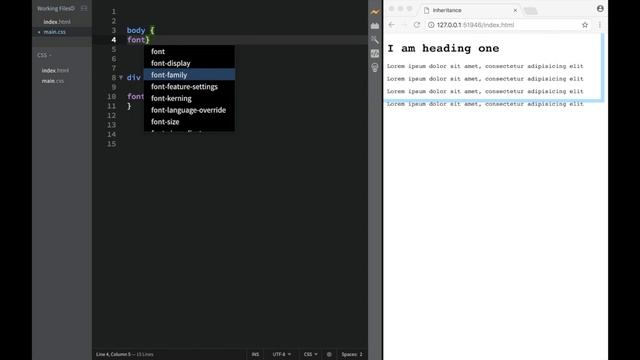The image size is (640, 360).
Task: Choose font-size from the hint list
Action: [x=189, y=122]
